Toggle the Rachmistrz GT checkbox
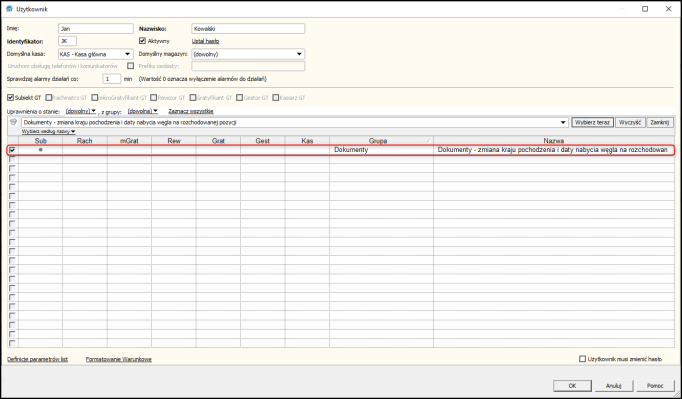 click(x=49, y=97)
